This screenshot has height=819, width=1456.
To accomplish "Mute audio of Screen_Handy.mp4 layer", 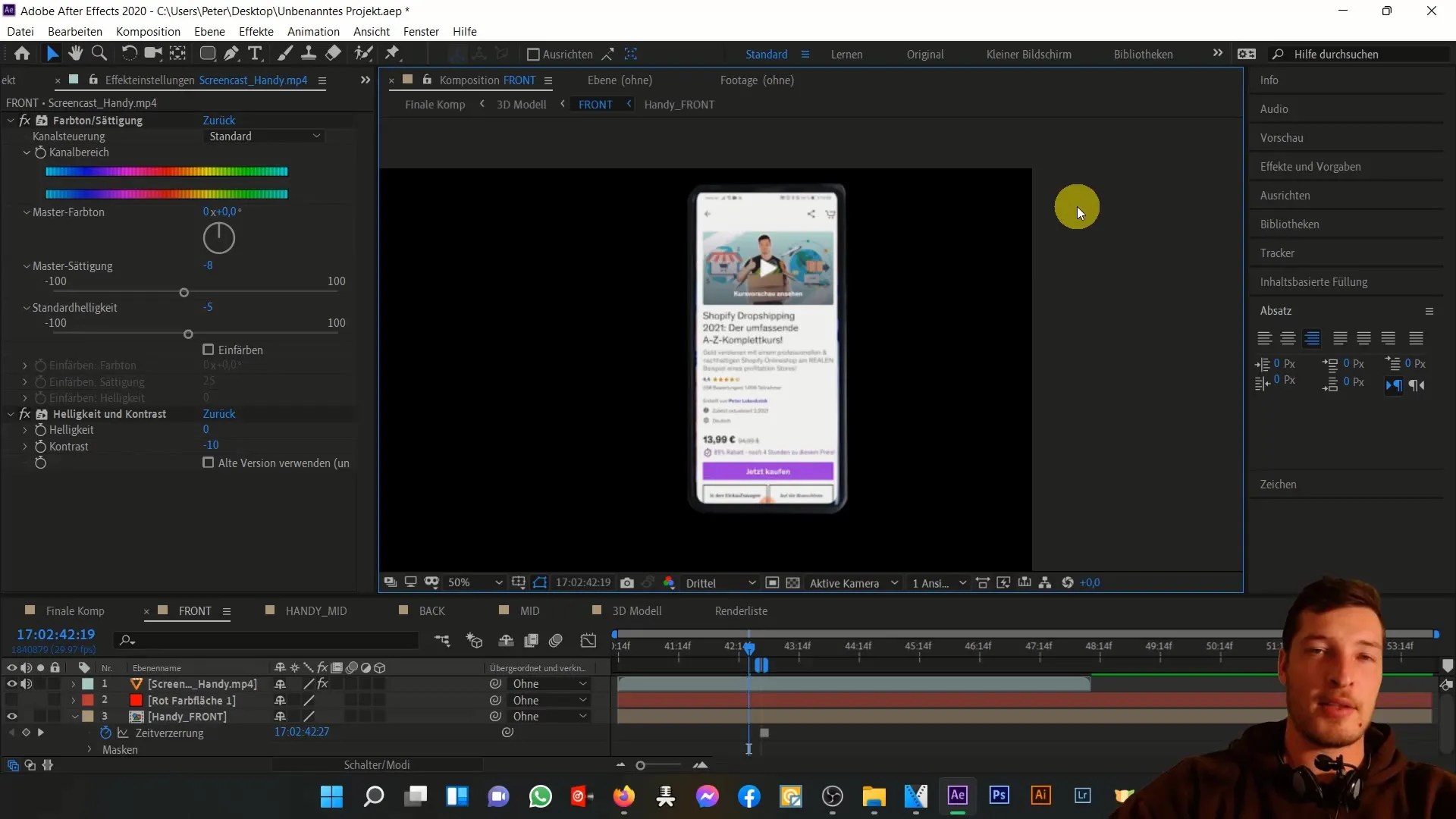I will click(x=26, y=684).
